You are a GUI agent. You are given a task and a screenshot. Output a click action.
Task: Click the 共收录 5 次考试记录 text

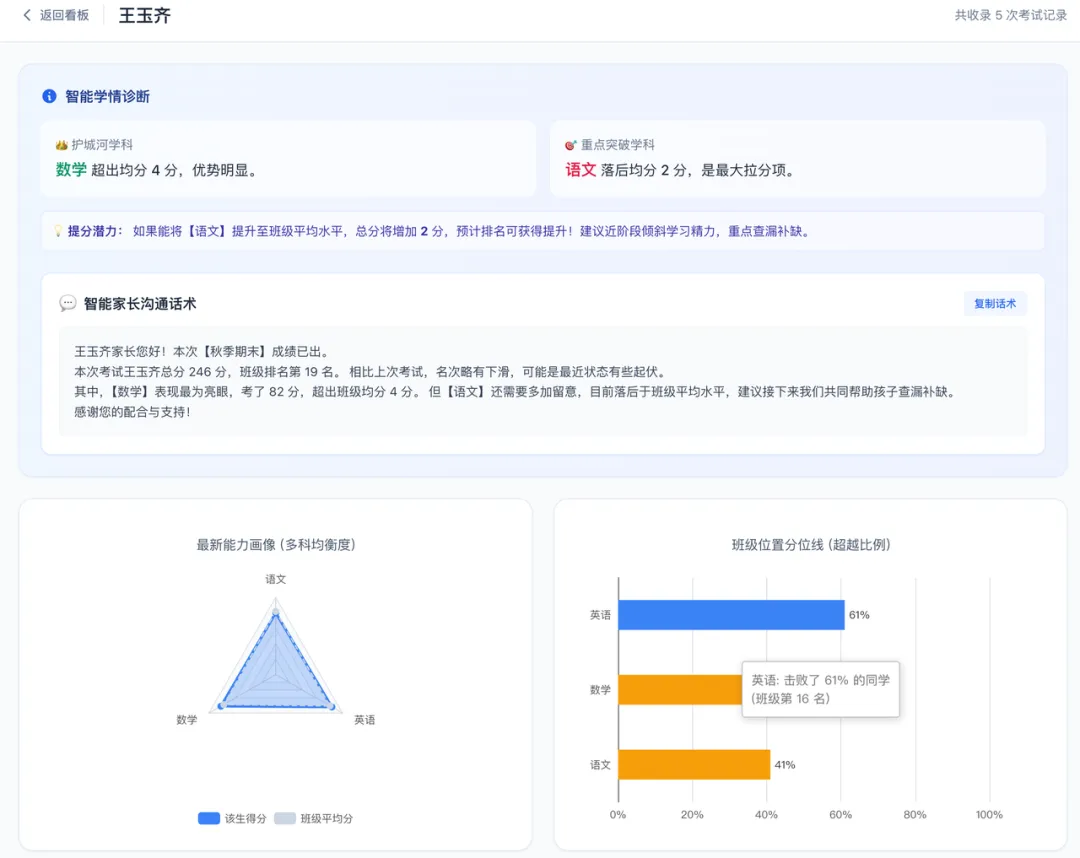(1010, 15)
